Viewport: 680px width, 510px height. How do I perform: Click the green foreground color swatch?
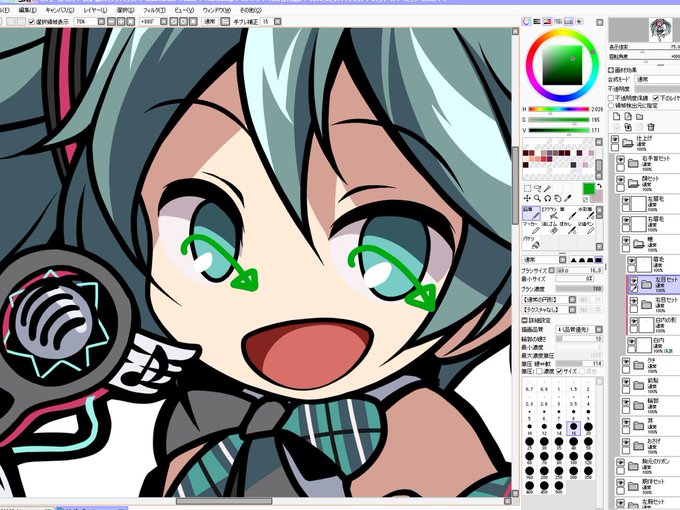[x=588, y=189]
